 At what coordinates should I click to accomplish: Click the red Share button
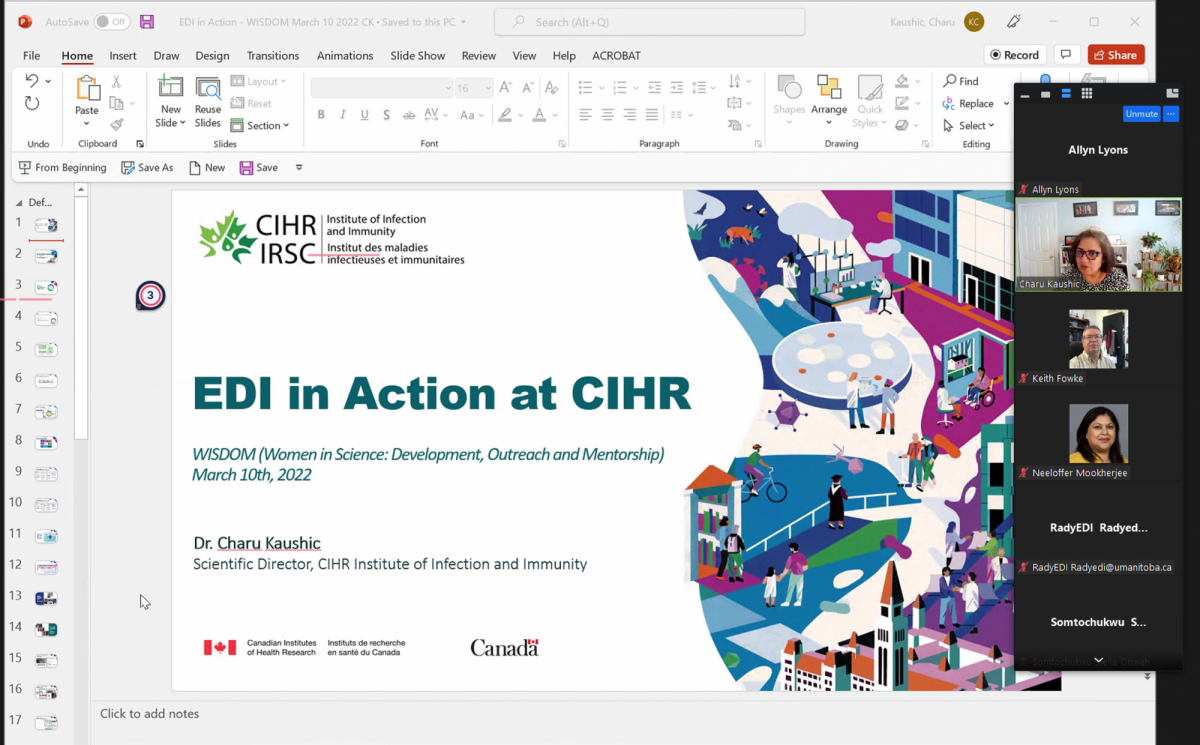pyautogui.click(x=1115, y=55)
